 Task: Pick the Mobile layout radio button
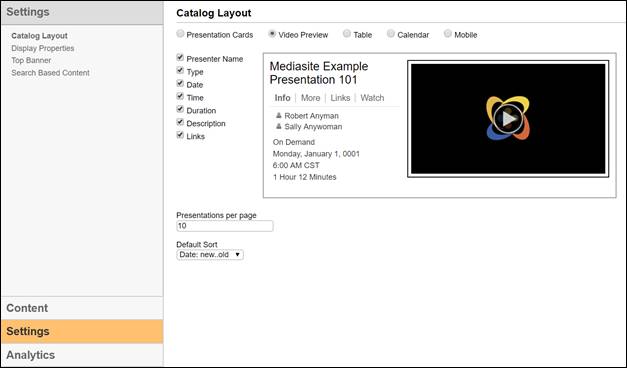point(447,34)
